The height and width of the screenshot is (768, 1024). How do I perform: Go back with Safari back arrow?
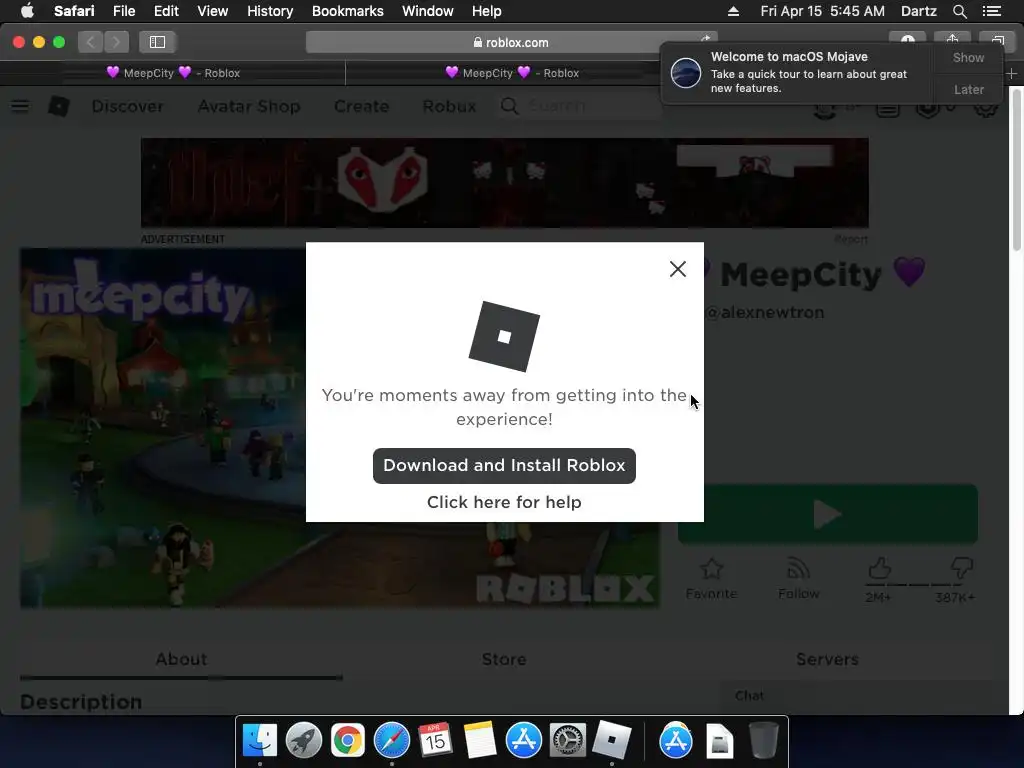90,42
